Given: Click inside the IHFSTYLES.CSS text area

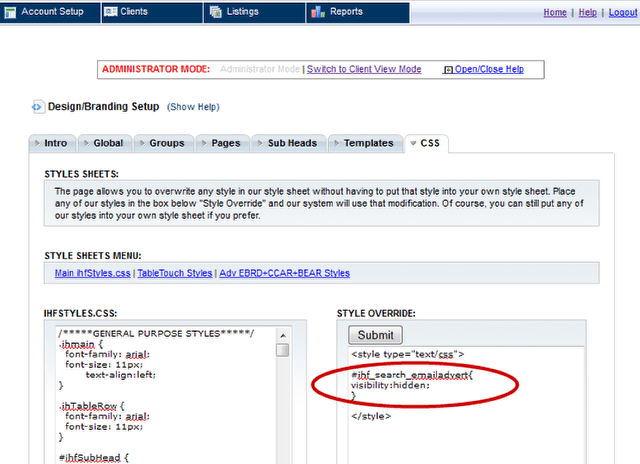Looking at the screenshot, I should pos(167,395).
